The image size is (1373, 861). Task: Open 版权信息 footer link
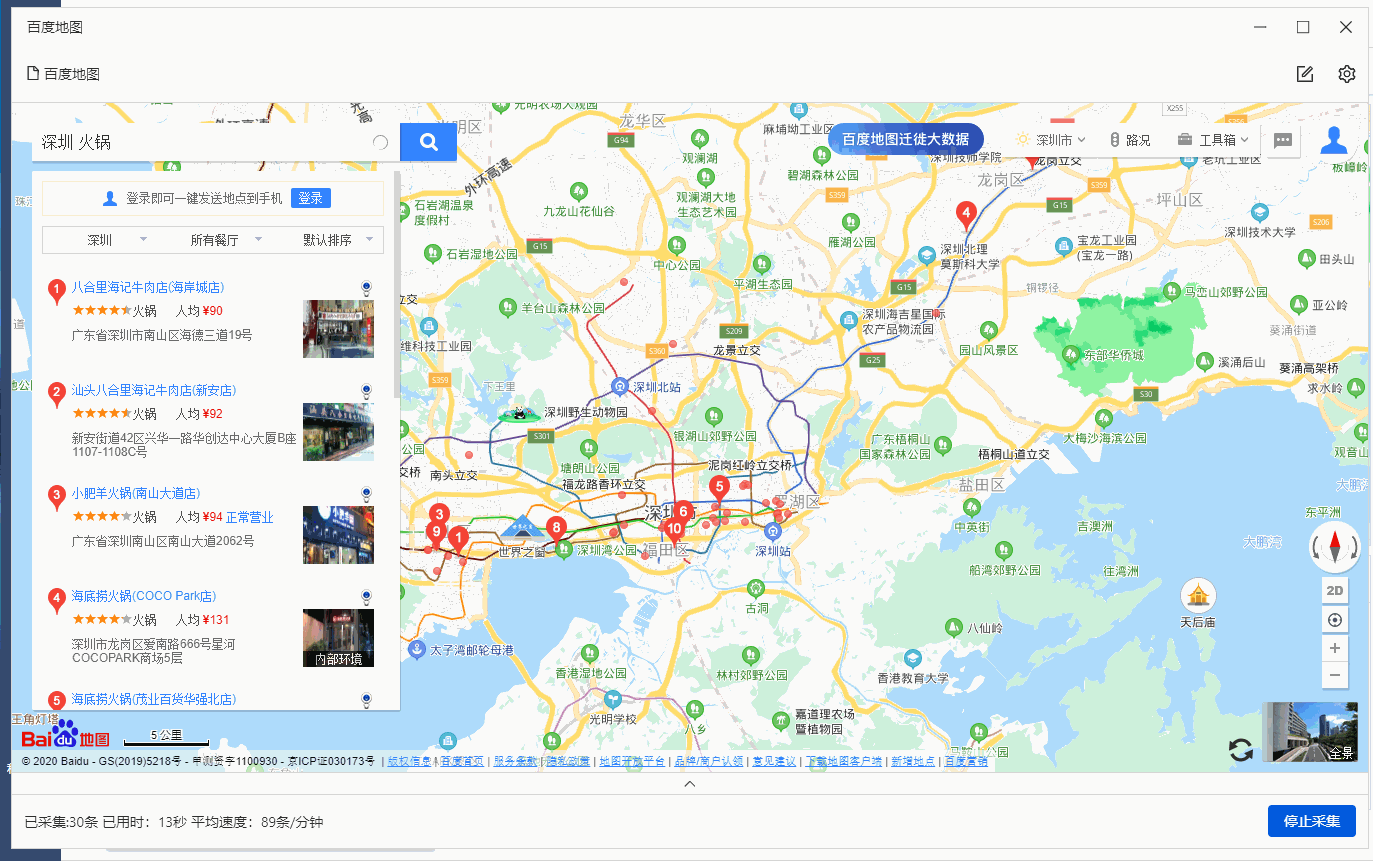(410, 762)
